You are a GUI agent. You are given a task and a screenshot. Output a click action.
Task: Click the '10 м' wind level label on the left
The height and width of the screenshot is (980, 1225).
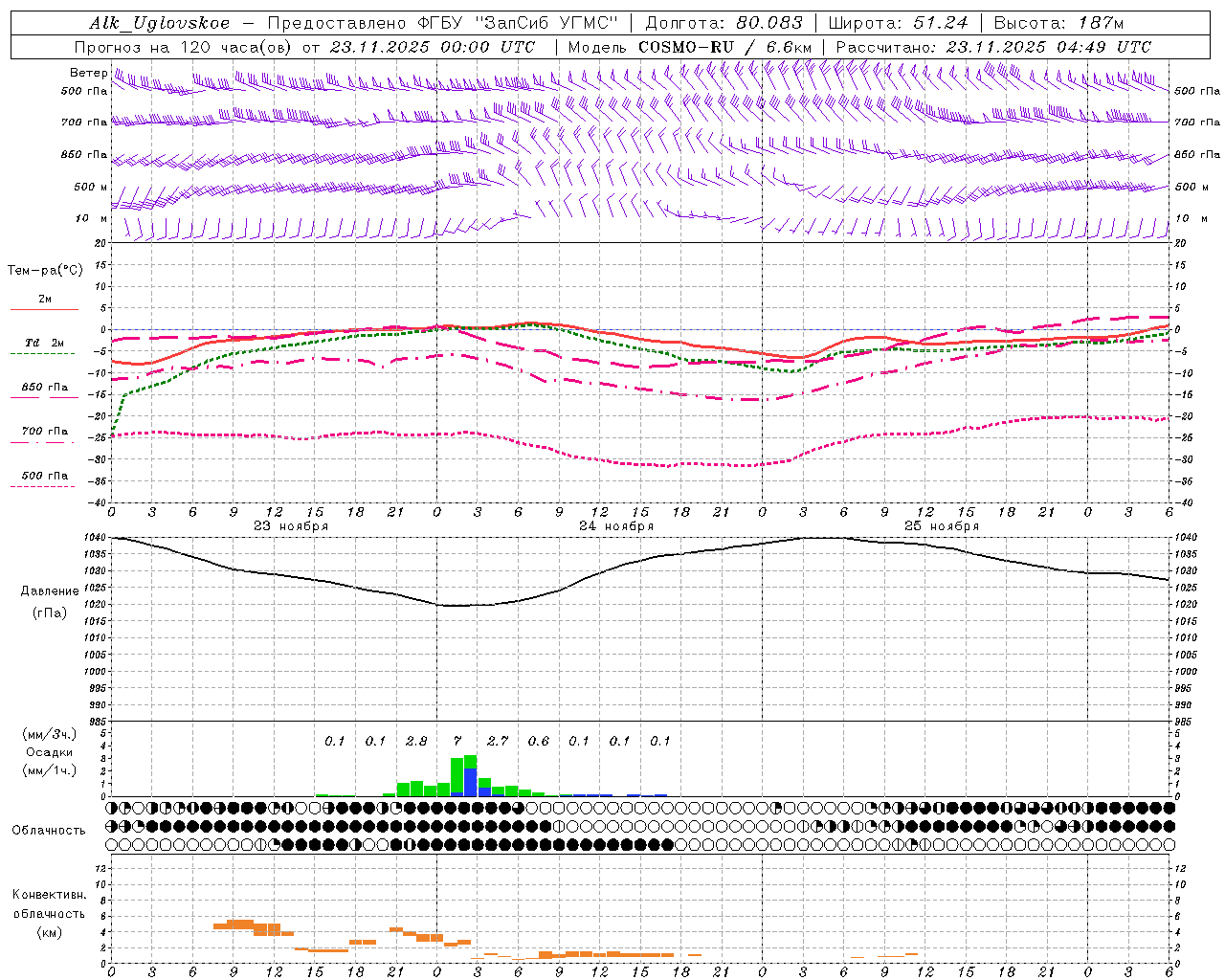(92, 218)
